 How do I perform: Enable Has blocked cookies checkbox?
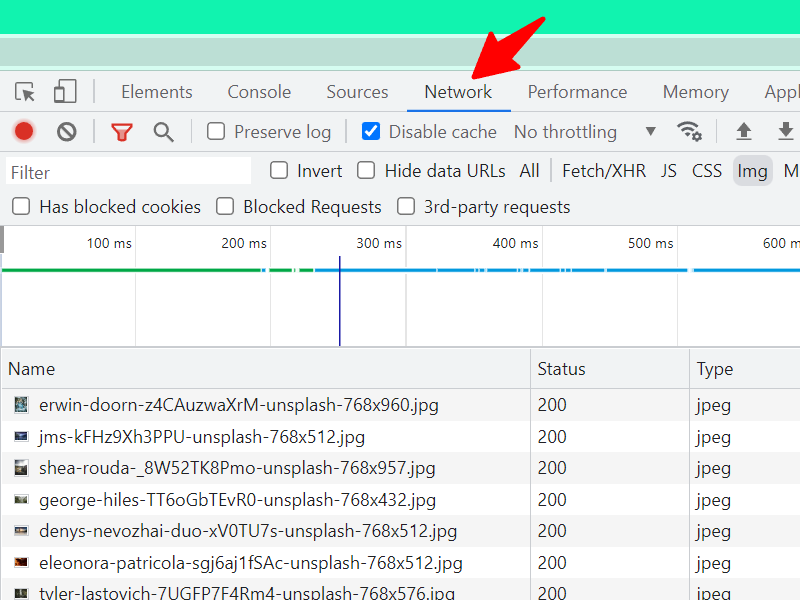point(21,207)
